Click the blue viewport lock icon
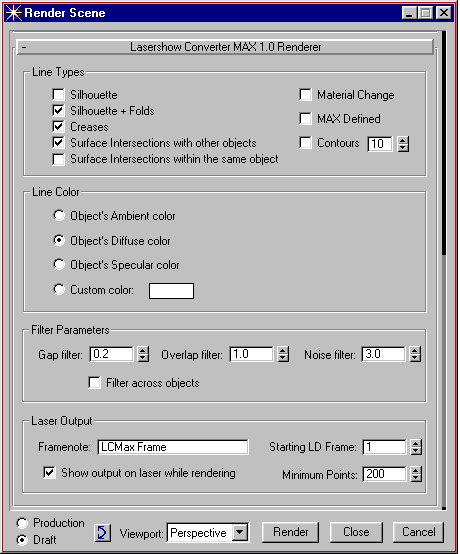Image resolution: width=460 pixels, height=554 pixels. click(102, 532)
